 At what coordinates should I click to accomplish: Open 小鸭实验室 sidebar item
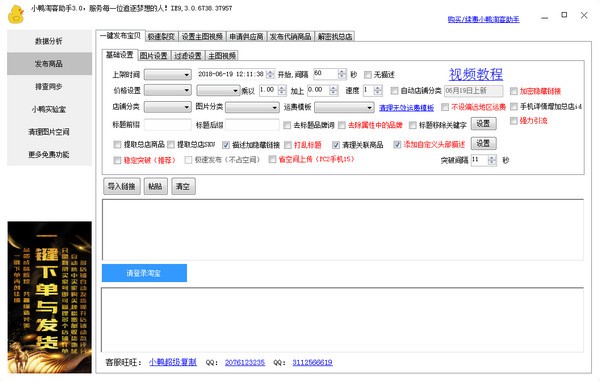point(49,109)
